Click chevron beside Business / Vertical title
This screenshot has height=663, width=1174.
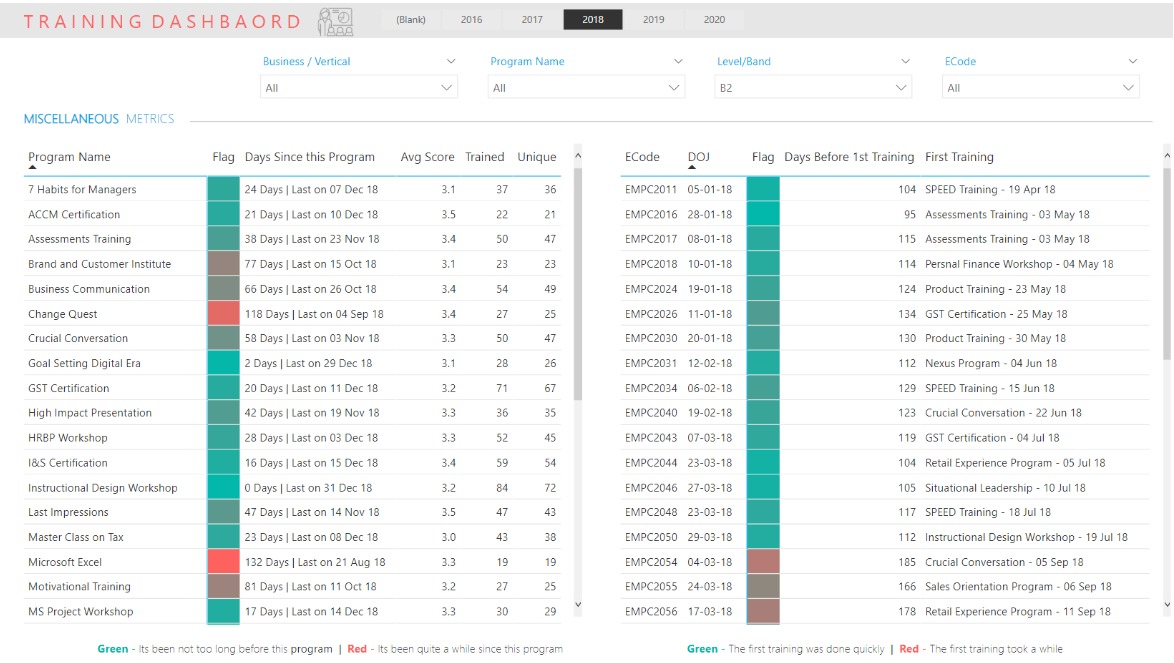tap(450, 62)
